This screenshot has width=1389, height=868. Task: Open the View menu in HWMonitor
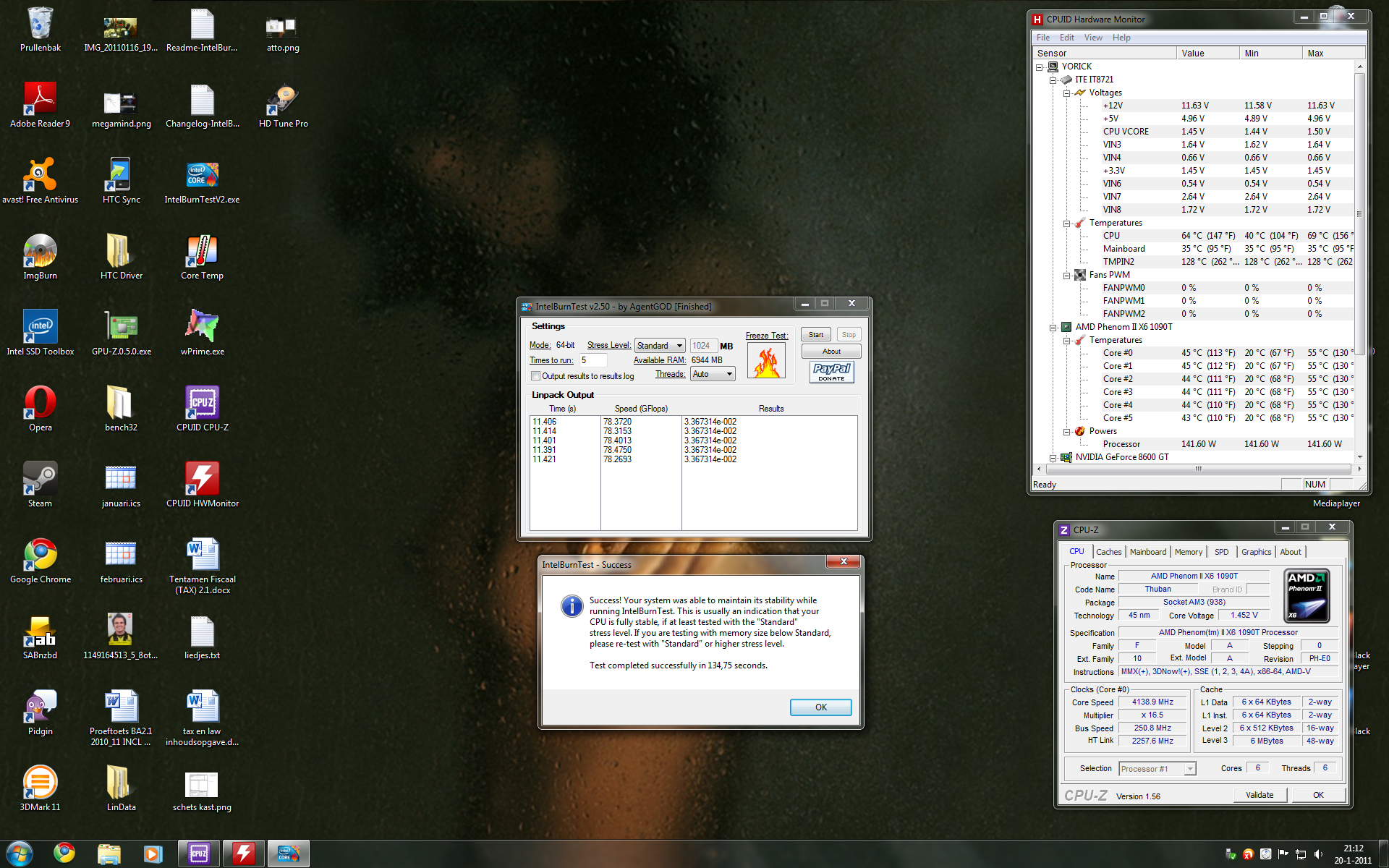[1093, 38]
